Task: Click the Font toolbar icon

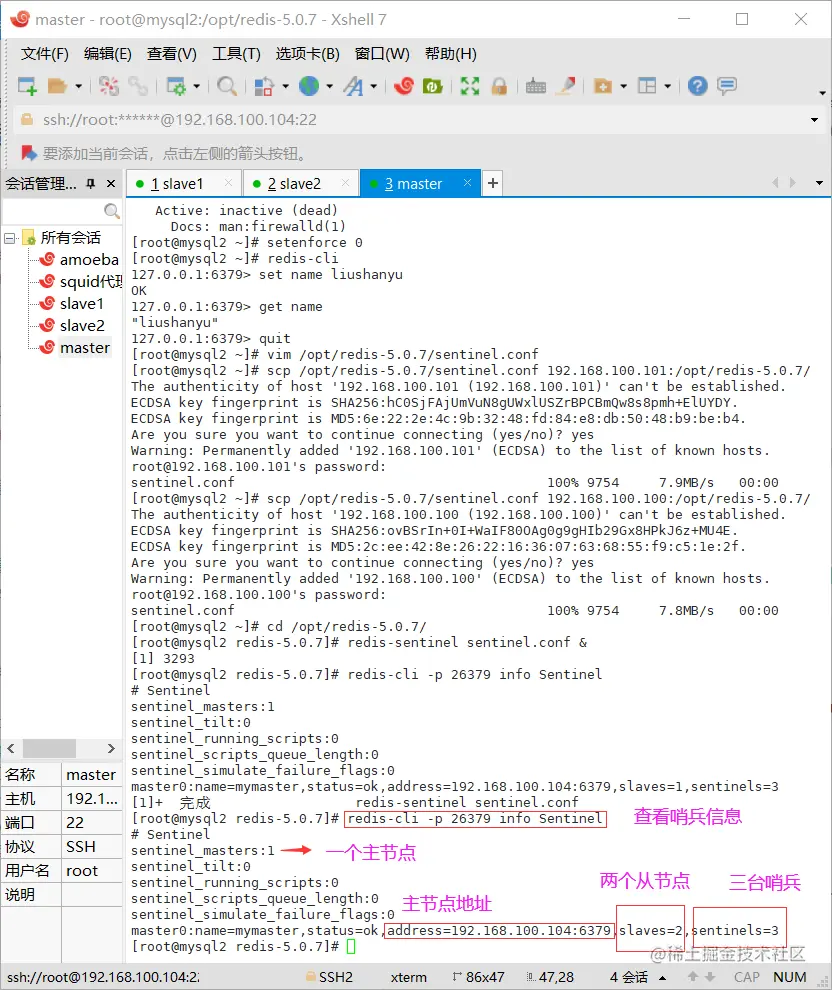Action: [354, 86]
